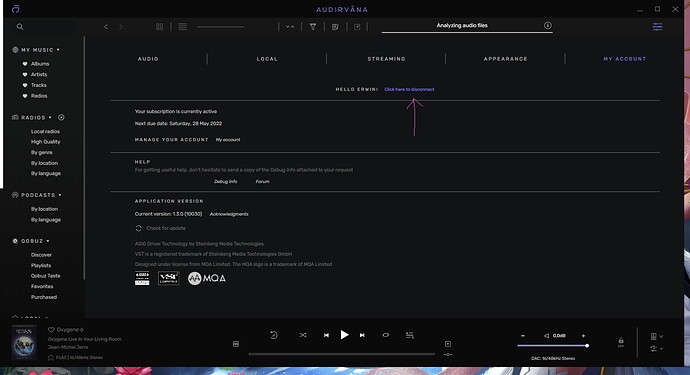Add a new radio with plus icon
This screenshot has width=690, height=375.
point(61,118)
